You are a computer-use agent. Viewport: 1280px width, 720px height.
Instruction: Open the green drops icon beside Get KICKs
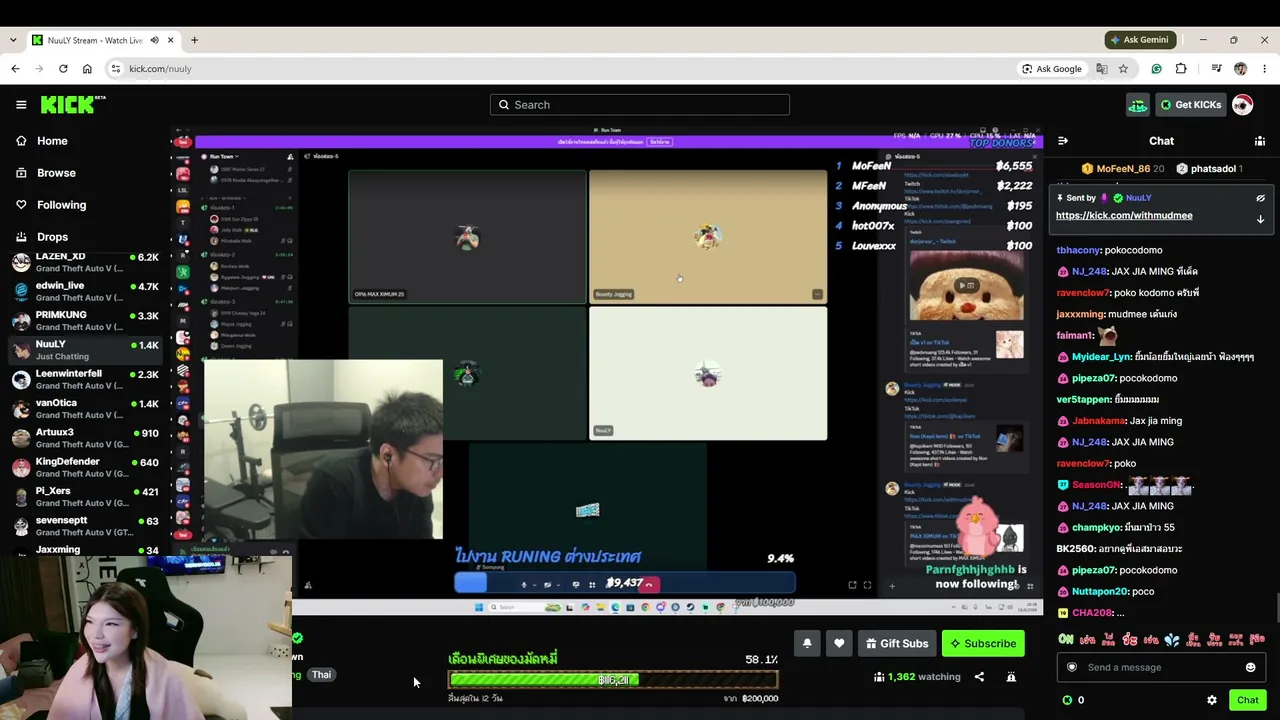coord(1137,104)
